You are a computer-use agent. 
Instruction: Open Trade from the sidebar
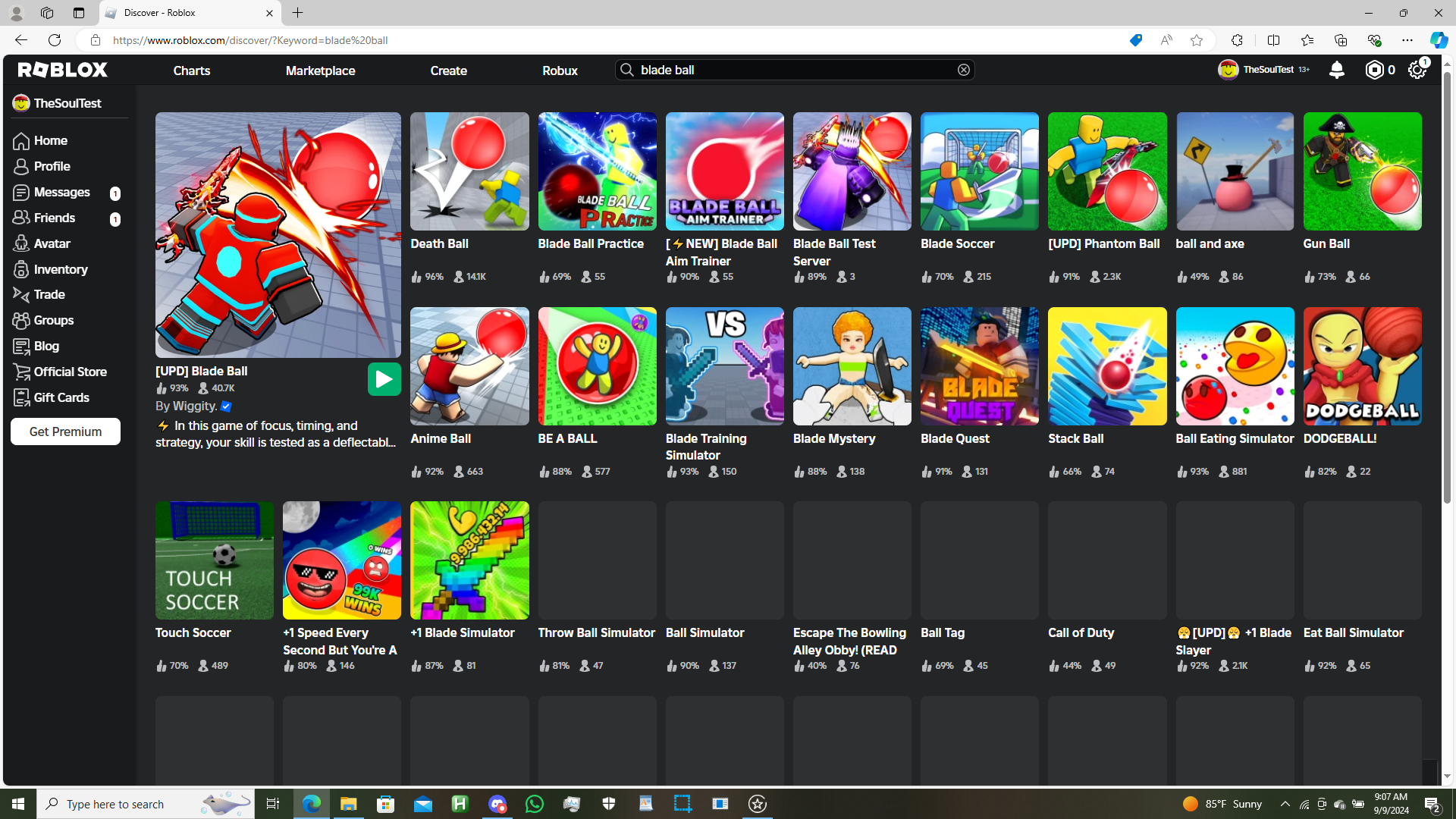(x=49, y=294)
